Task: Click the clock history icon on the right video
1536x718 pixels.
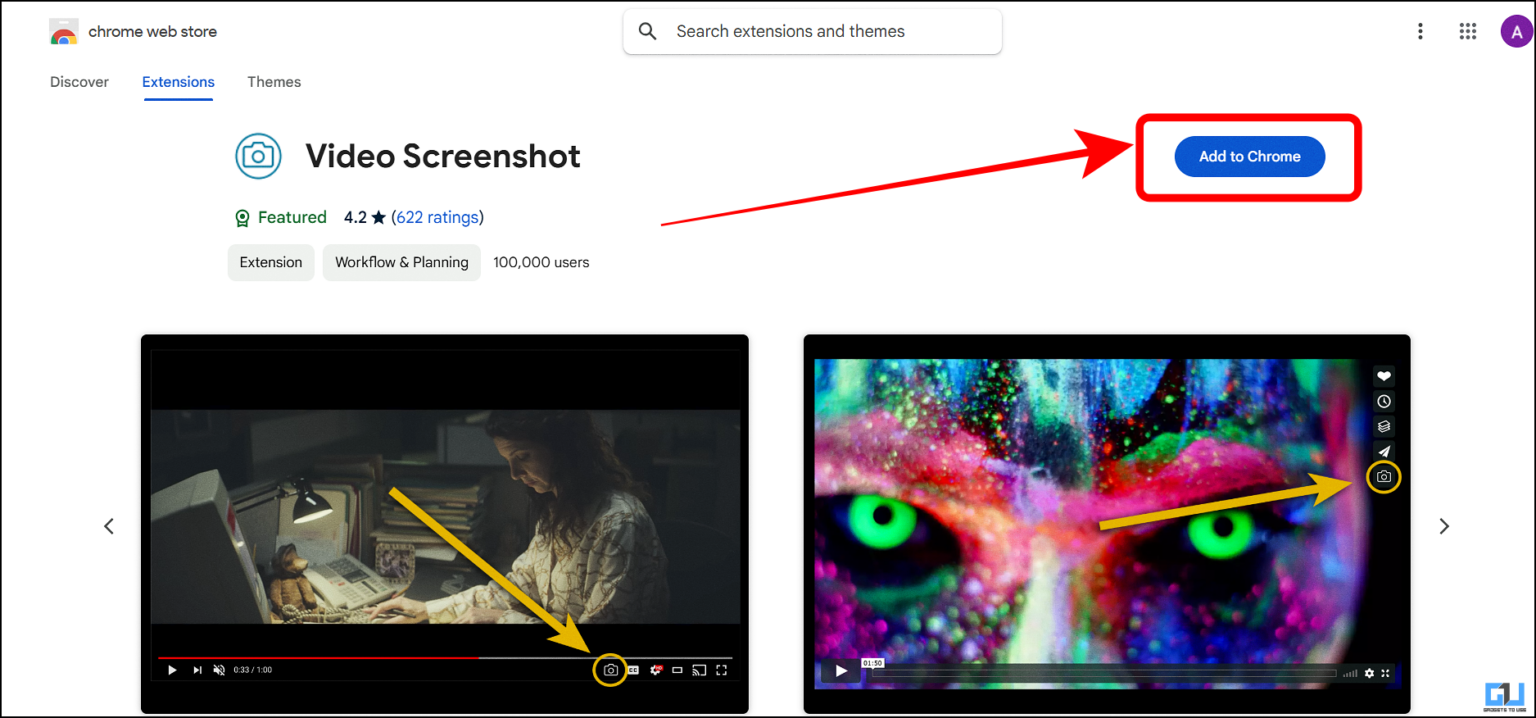Action: click(x=1383, y=401)
